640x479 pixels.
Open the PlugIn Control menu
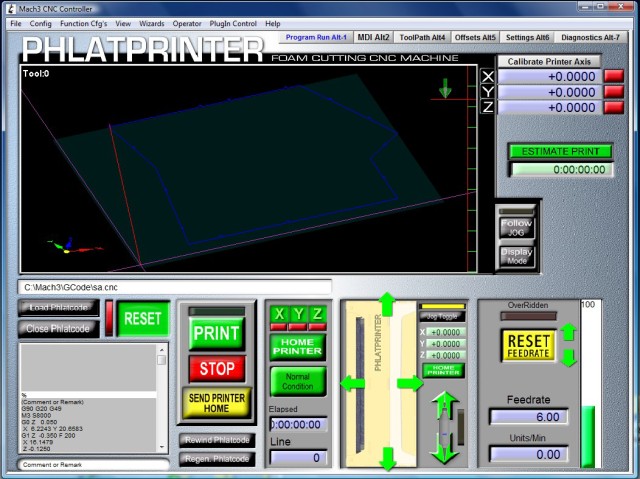[232, 22]
